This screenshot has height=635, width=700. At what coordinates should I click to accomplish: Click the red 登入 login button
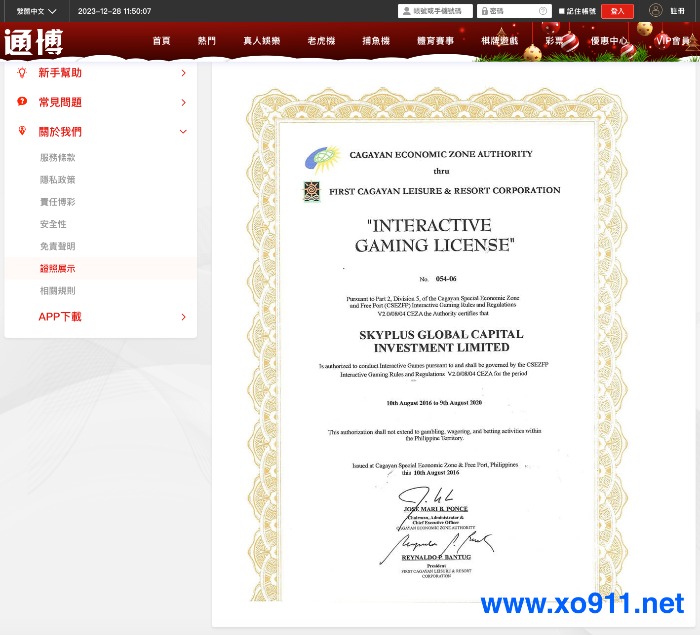[x=617, y=11]
